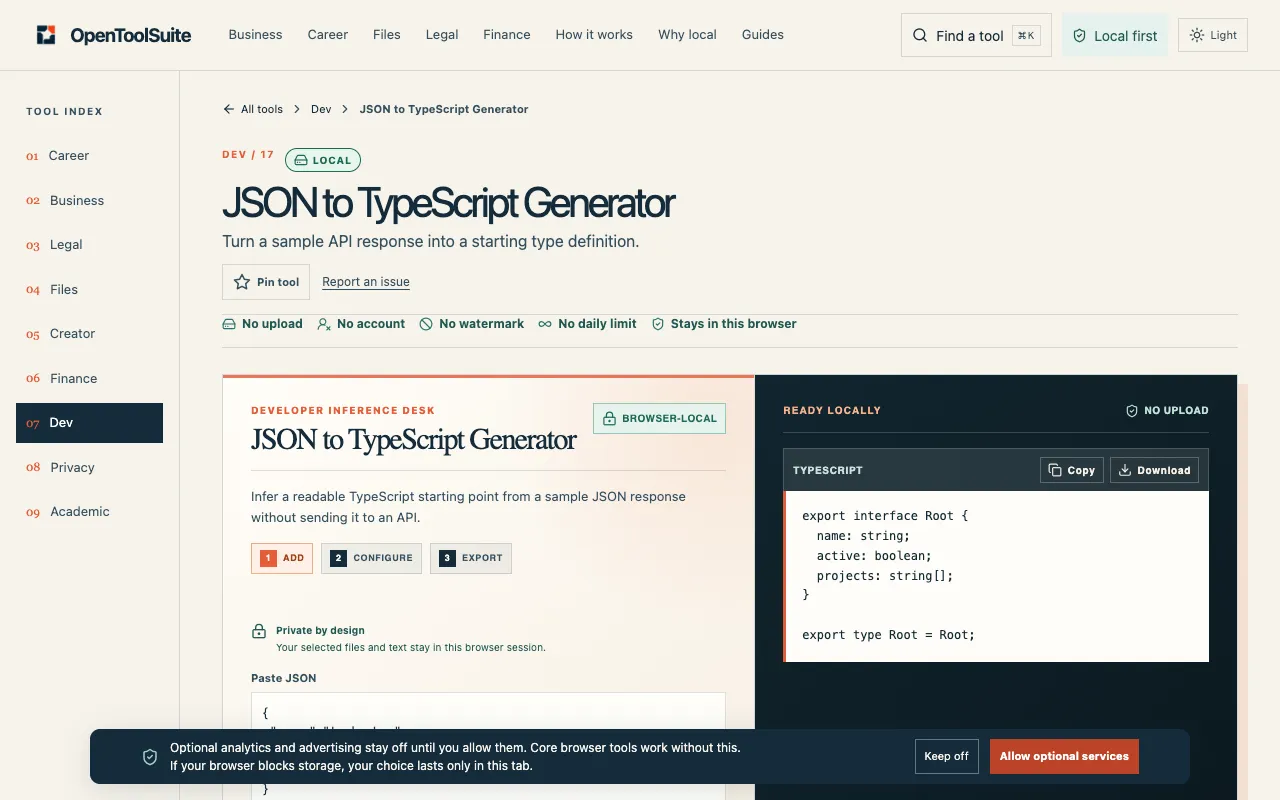Select step 1 ADD tab
1280x800 pixels.
(282, 558)
